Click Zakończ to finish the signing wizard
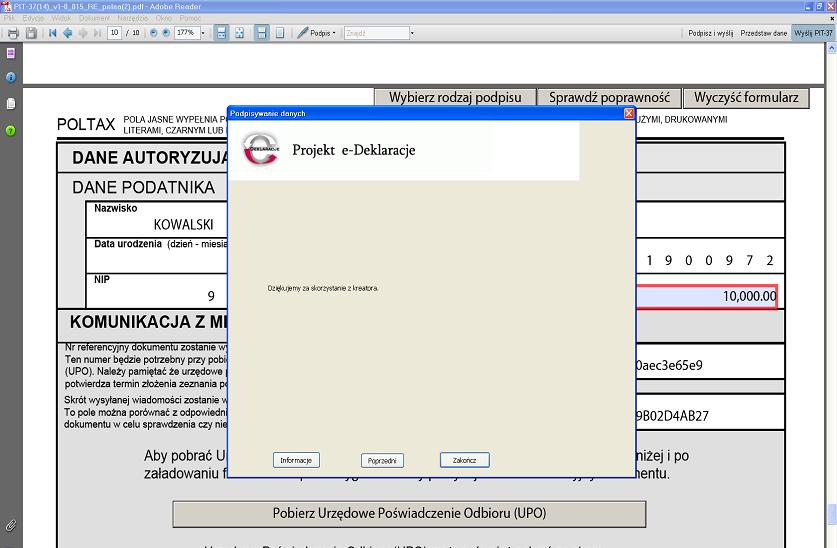The image size is (837, 548). tap(464, 460)
